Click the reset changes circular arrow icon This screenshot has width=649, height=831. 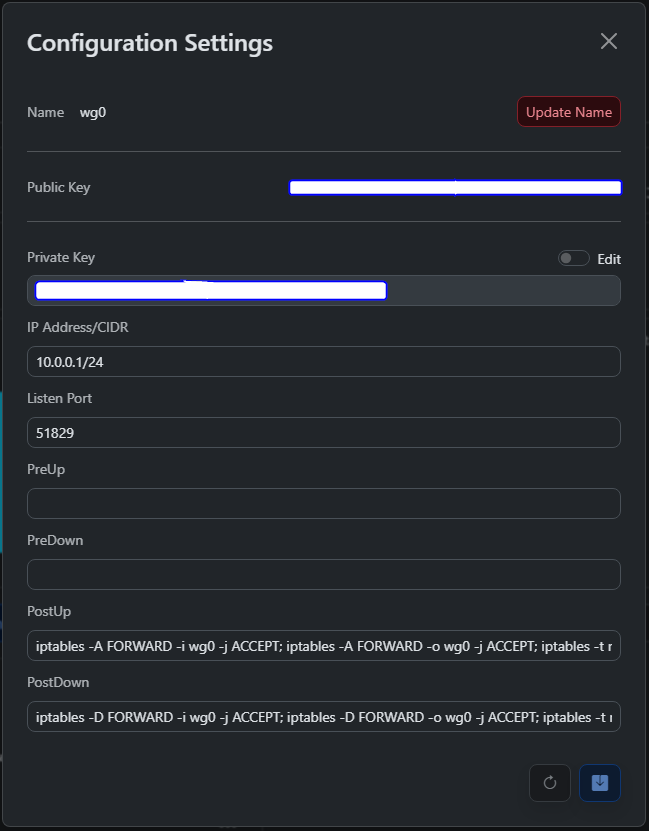pos(549,783)
